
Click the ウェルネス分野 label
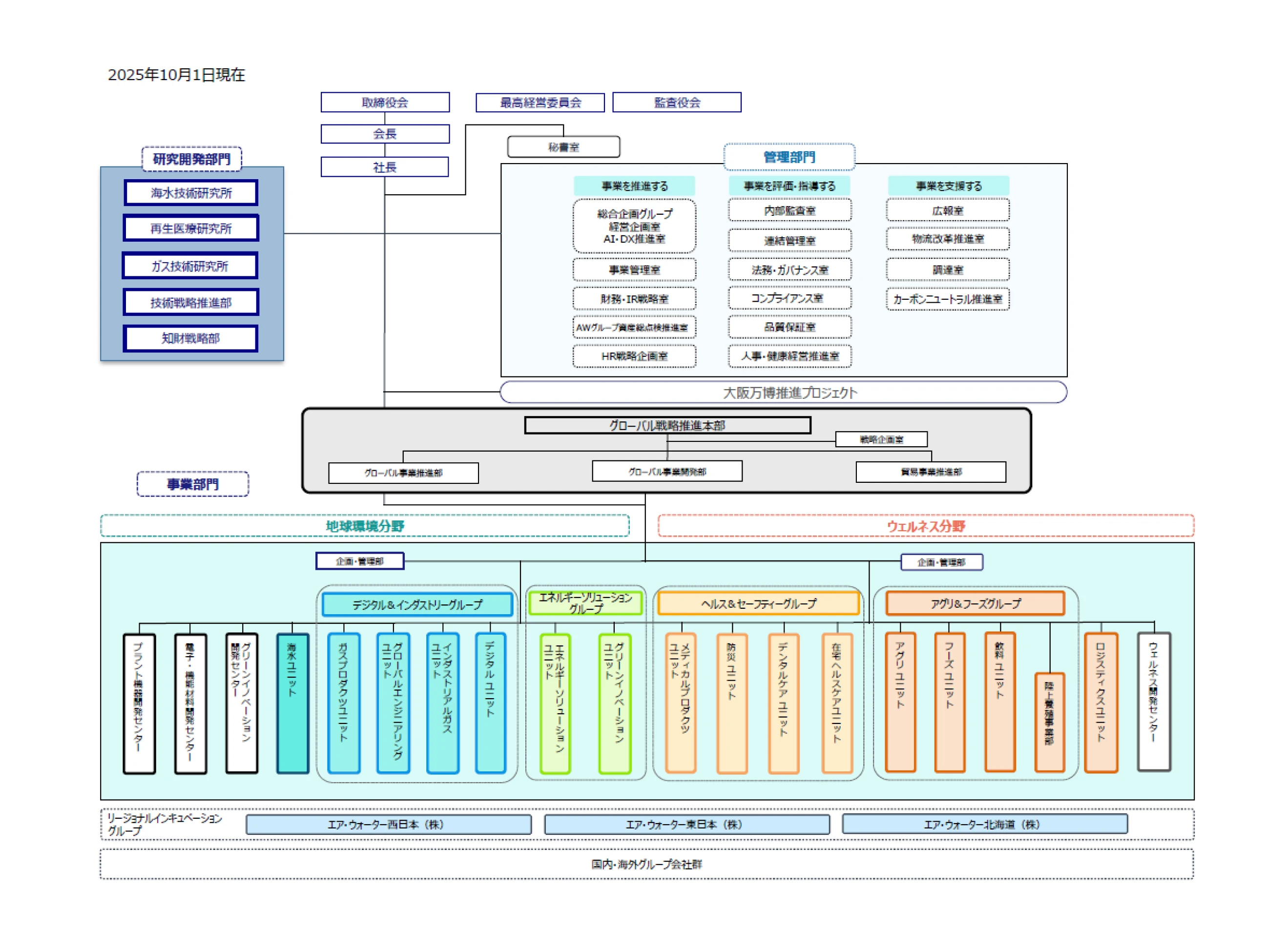click(925, 526)
